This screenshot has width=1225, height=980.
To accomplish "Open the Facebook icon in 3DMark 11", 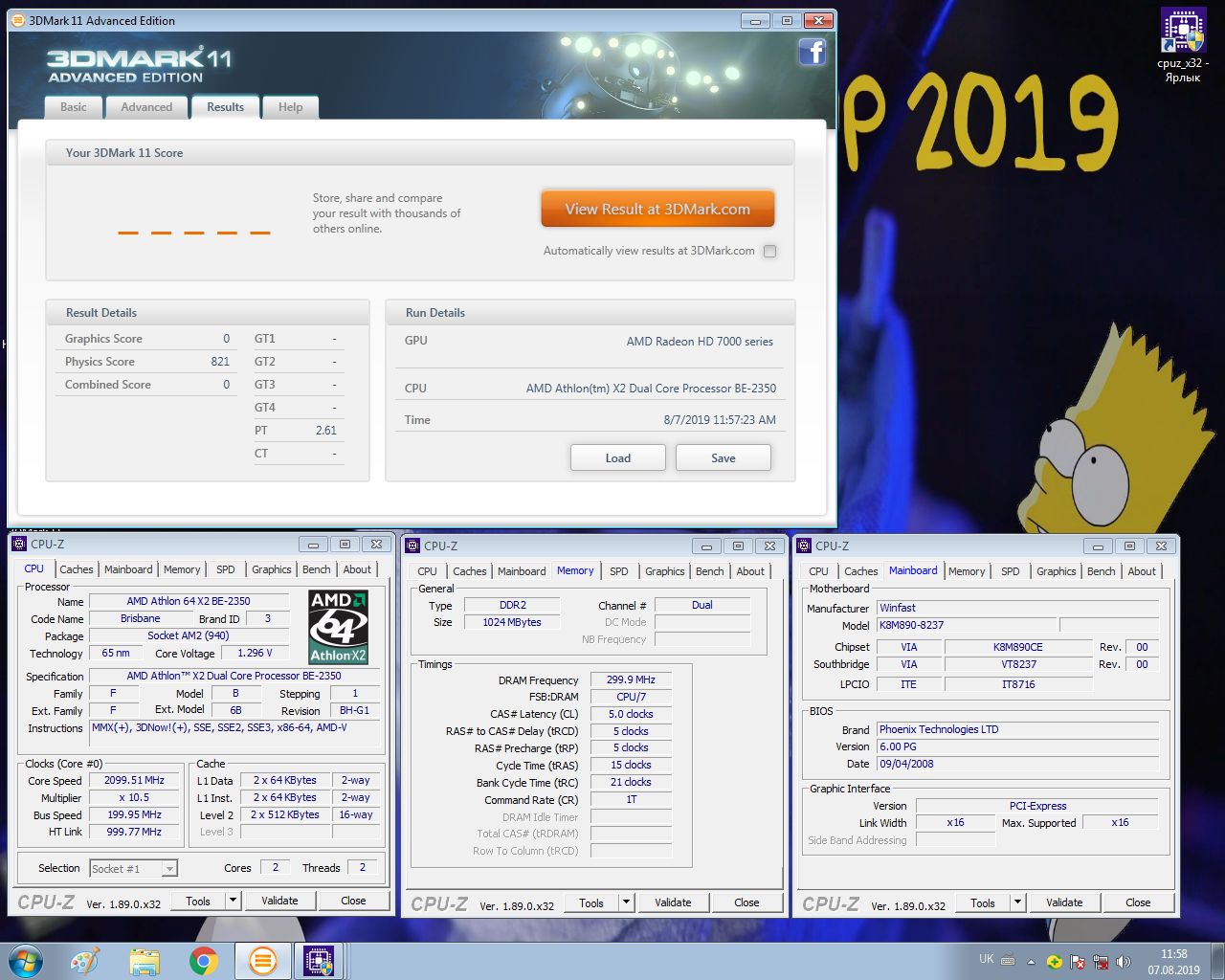I will click(x=813, y=52).
